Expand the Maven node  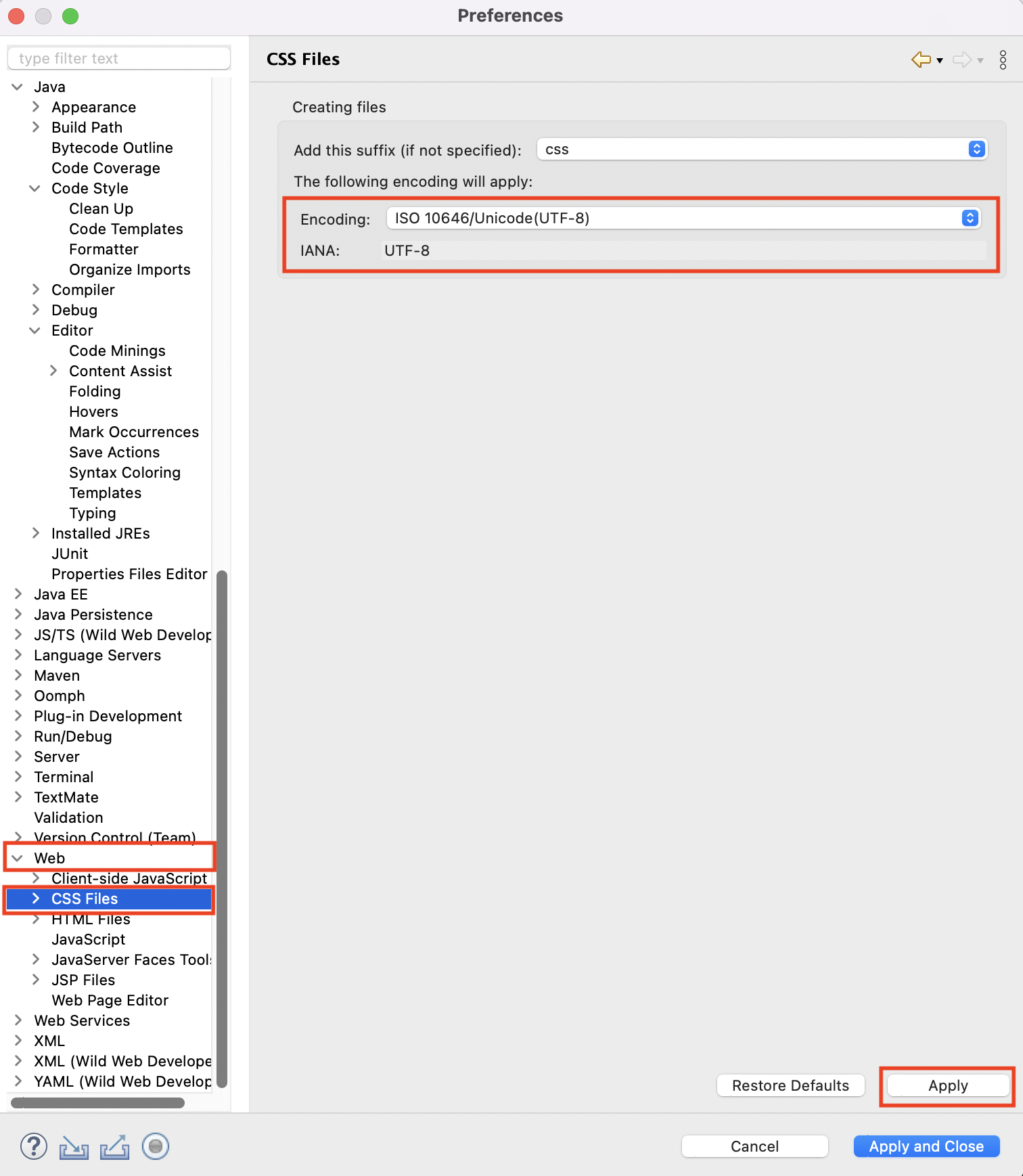click(18, 675)
